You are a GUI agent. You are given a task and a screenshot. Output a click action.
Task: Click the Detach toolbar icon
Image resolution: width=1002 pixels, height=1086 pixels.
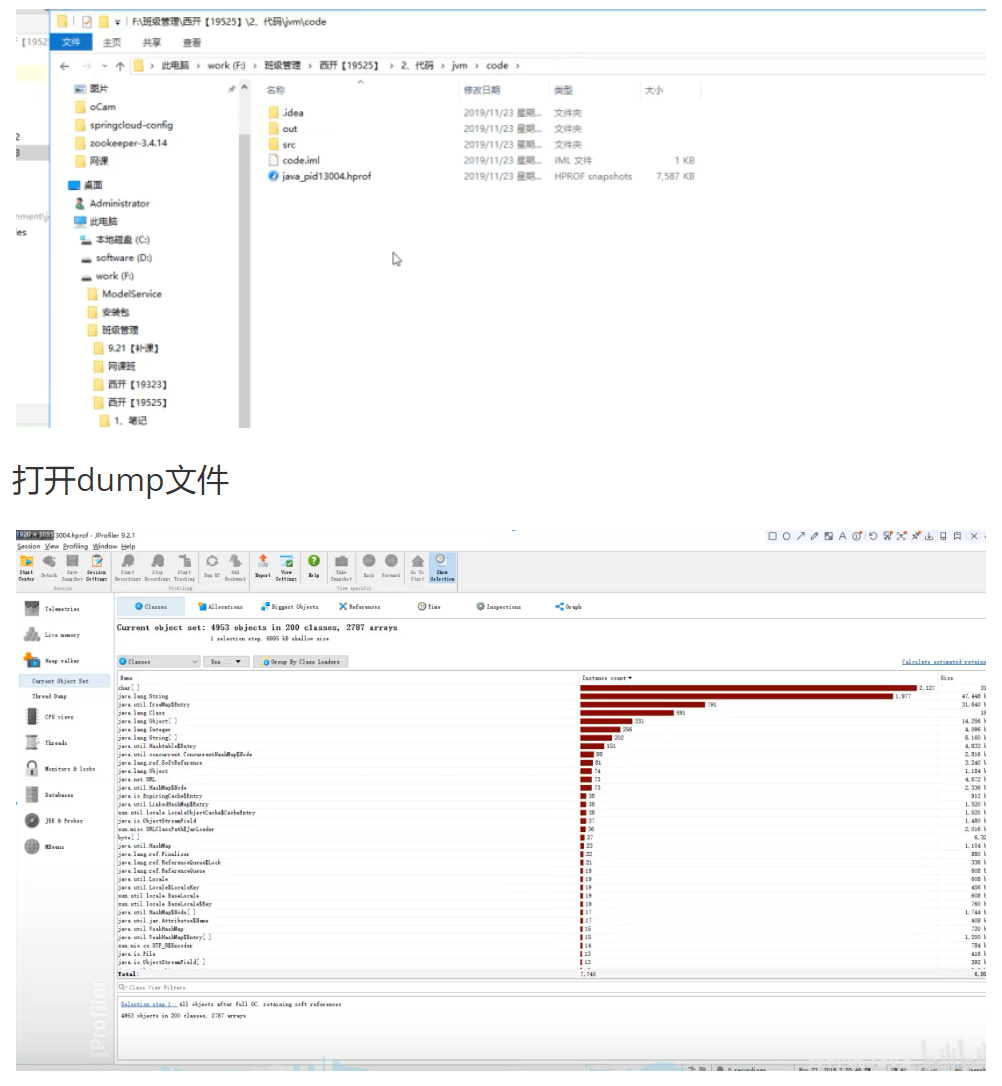49,567
